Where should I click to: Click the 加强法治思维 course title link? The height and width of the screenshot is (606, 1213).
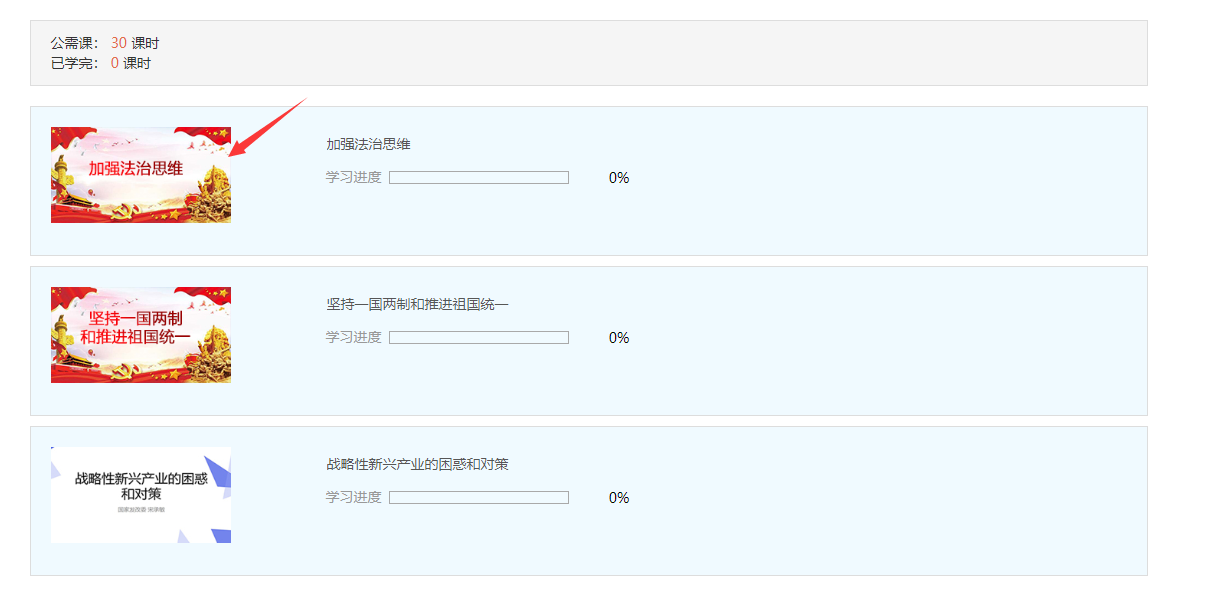pos(368,144)
